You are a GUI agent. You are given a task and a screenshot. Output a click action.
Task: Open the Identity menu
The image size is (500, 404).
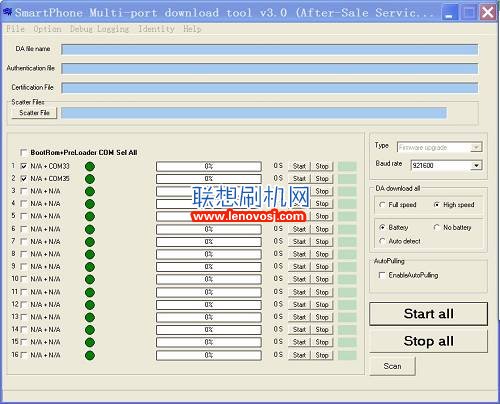point(156,29)
